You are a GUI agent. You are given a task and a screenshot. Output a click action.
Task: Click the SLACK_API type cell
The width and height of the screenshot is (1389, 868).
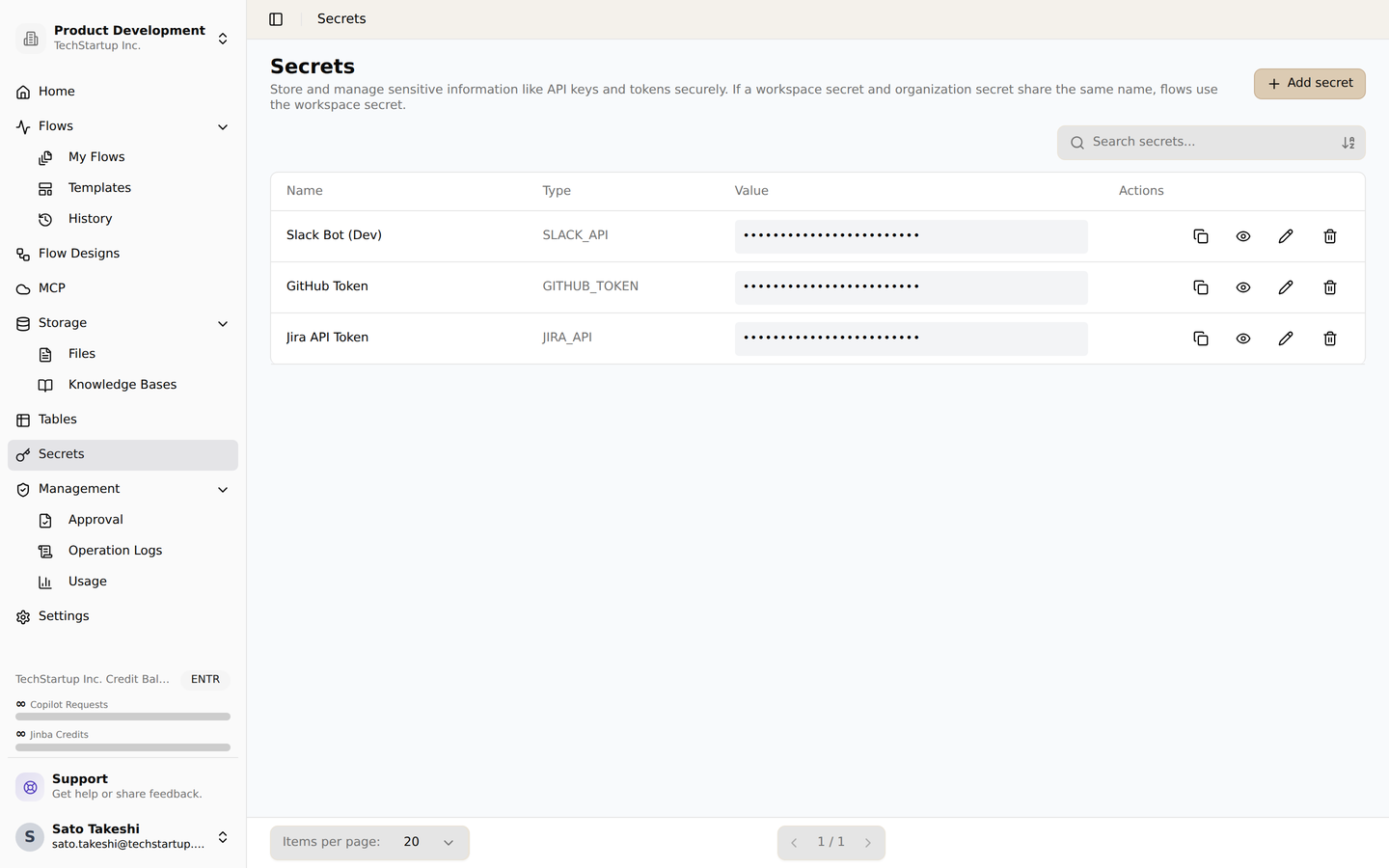[575, 235]
